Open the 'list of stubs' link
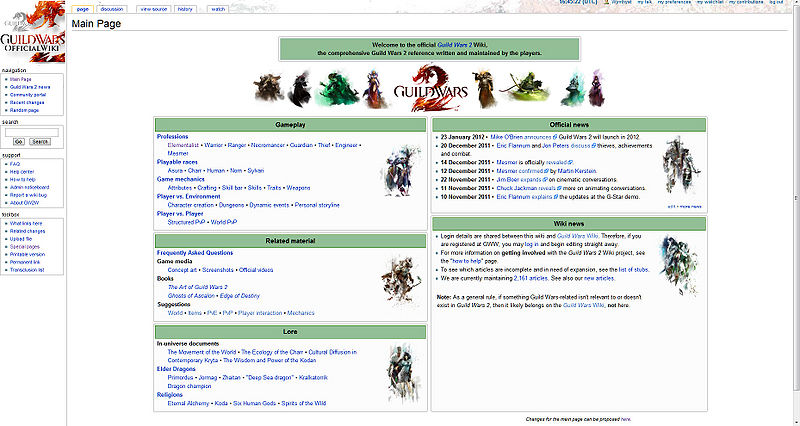 pyautogui.click(x=633, y=270)
